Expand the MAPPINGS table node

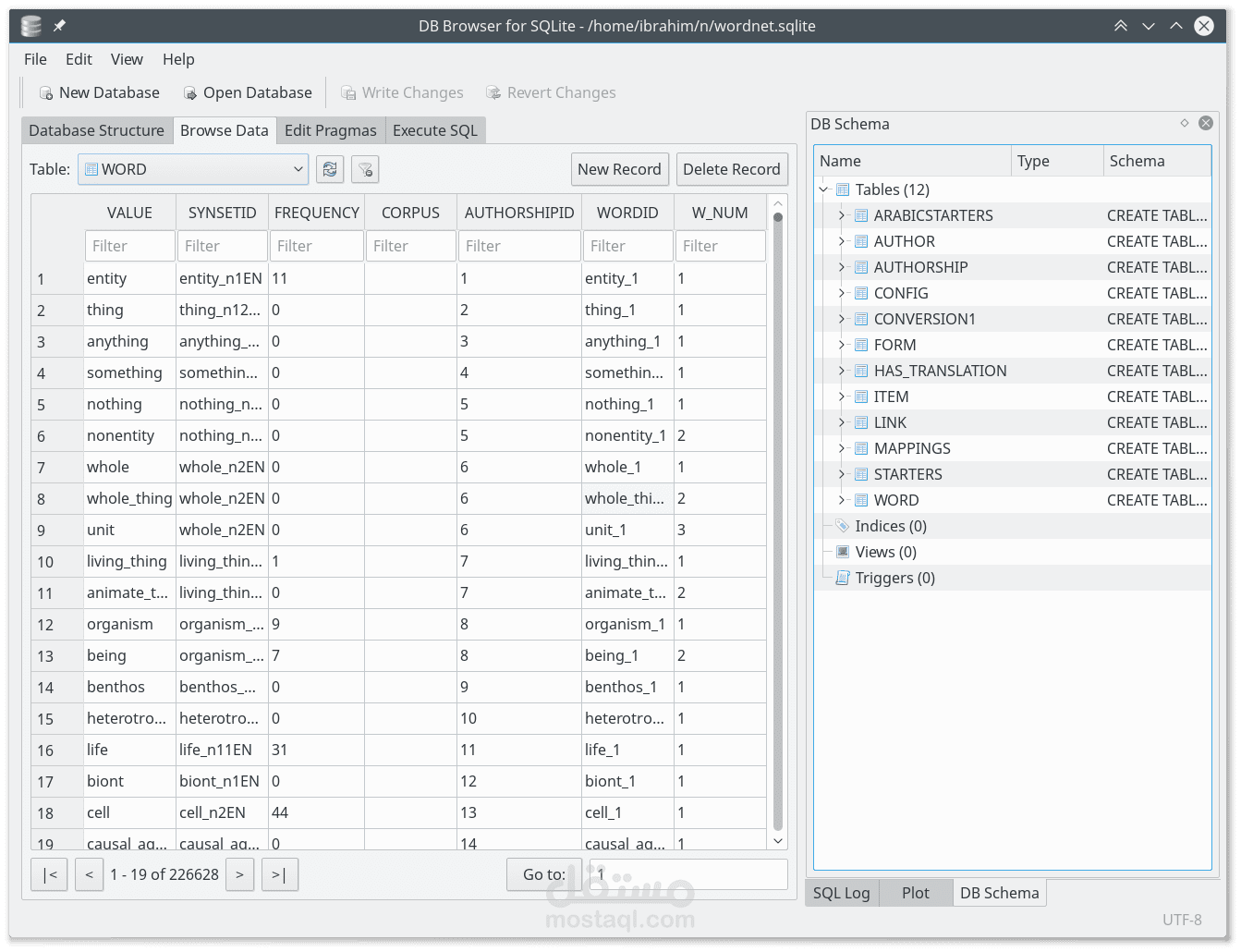pyautogui.click(x=842, y=448)
